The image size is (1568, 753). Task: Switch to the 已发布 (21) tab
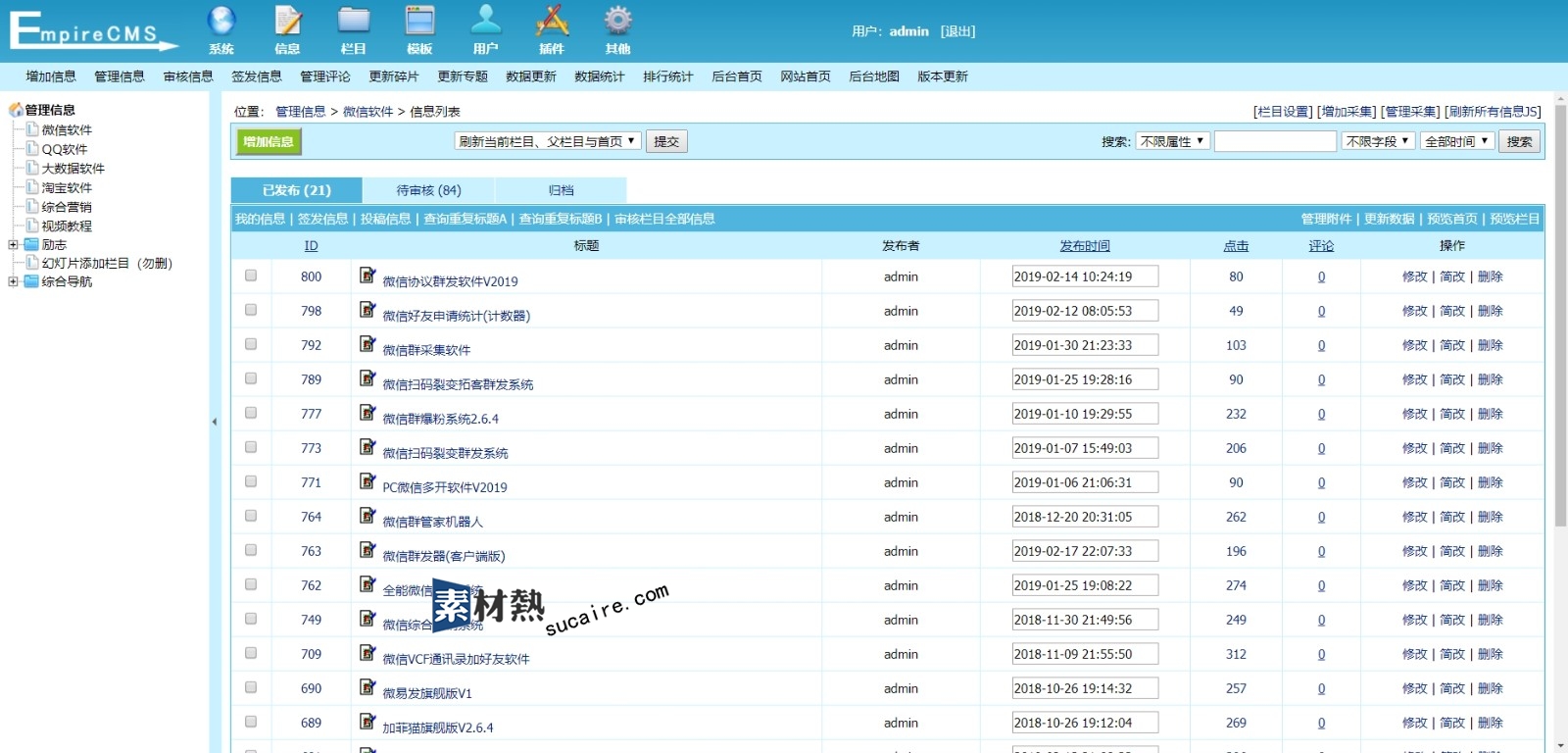297,190
